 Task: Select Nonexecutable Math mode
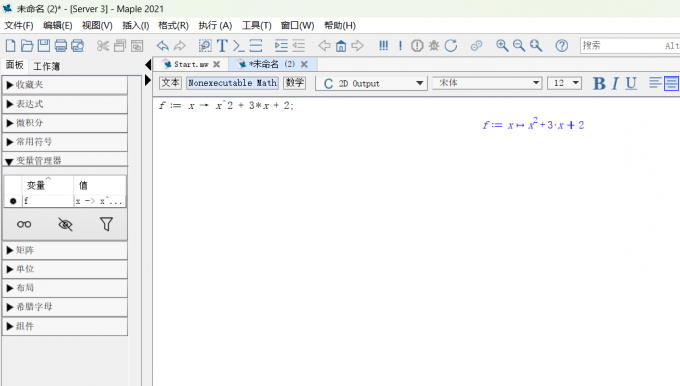pyautogui.click(x=232, y=83)
